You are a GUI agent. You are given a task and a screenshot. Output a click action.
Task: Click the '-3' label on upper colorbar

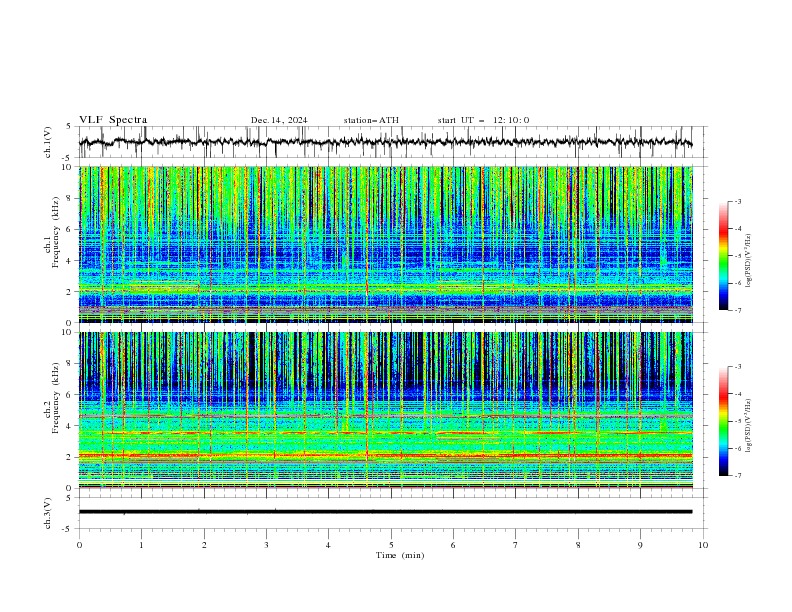click(x=738, y=201)
